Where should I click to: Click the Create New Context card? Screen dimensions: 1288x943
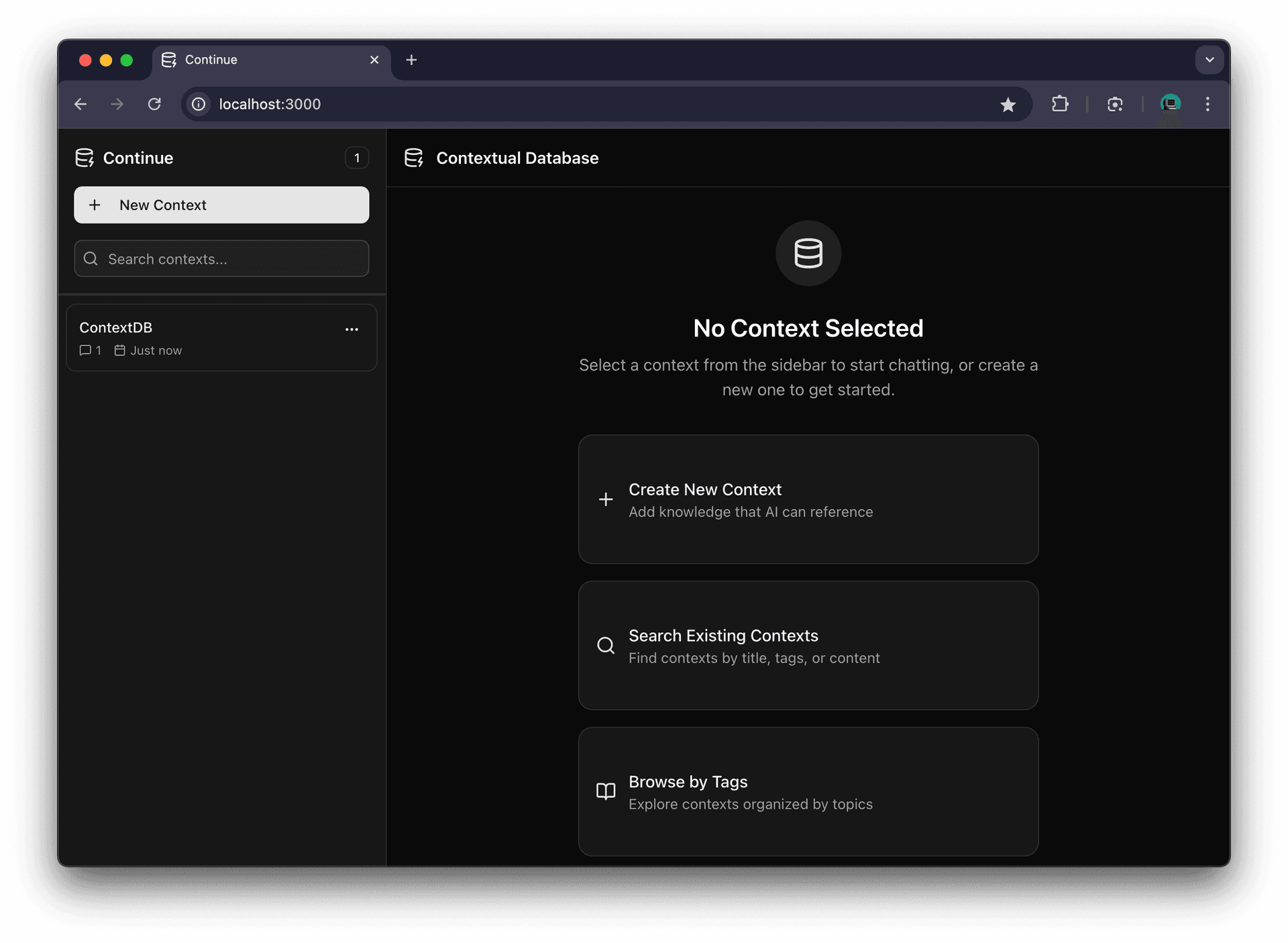tap(808, 499)
